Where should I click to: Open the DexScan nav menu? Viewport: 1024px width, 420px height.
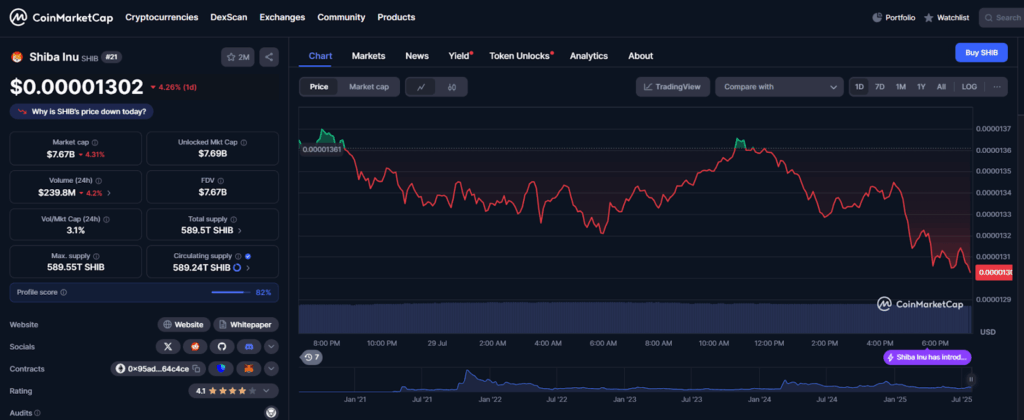click(x=229, y=18)
